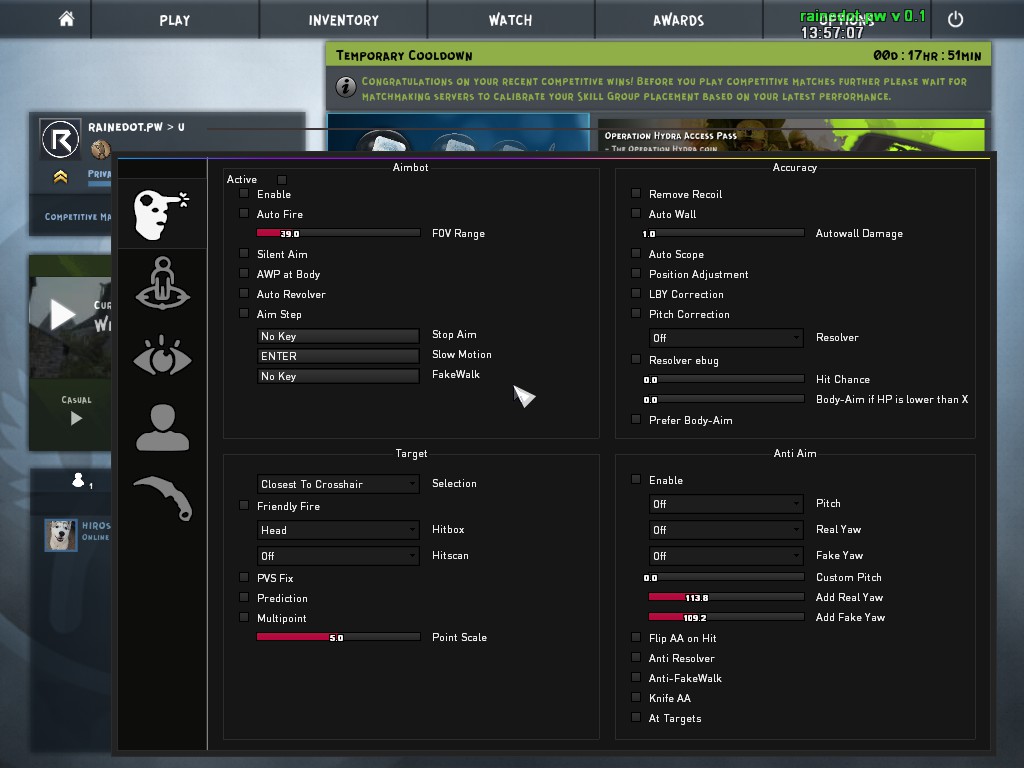Open the Head hitbox dropdown
1024x768 pixels.
(x=338, y=530)
